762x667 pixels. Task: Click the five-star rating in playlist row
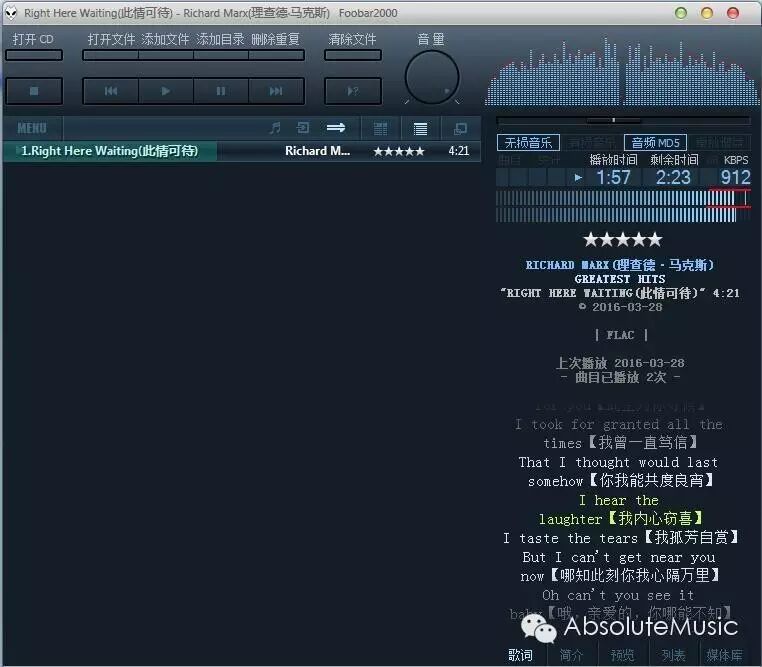[x=399, y=152]
